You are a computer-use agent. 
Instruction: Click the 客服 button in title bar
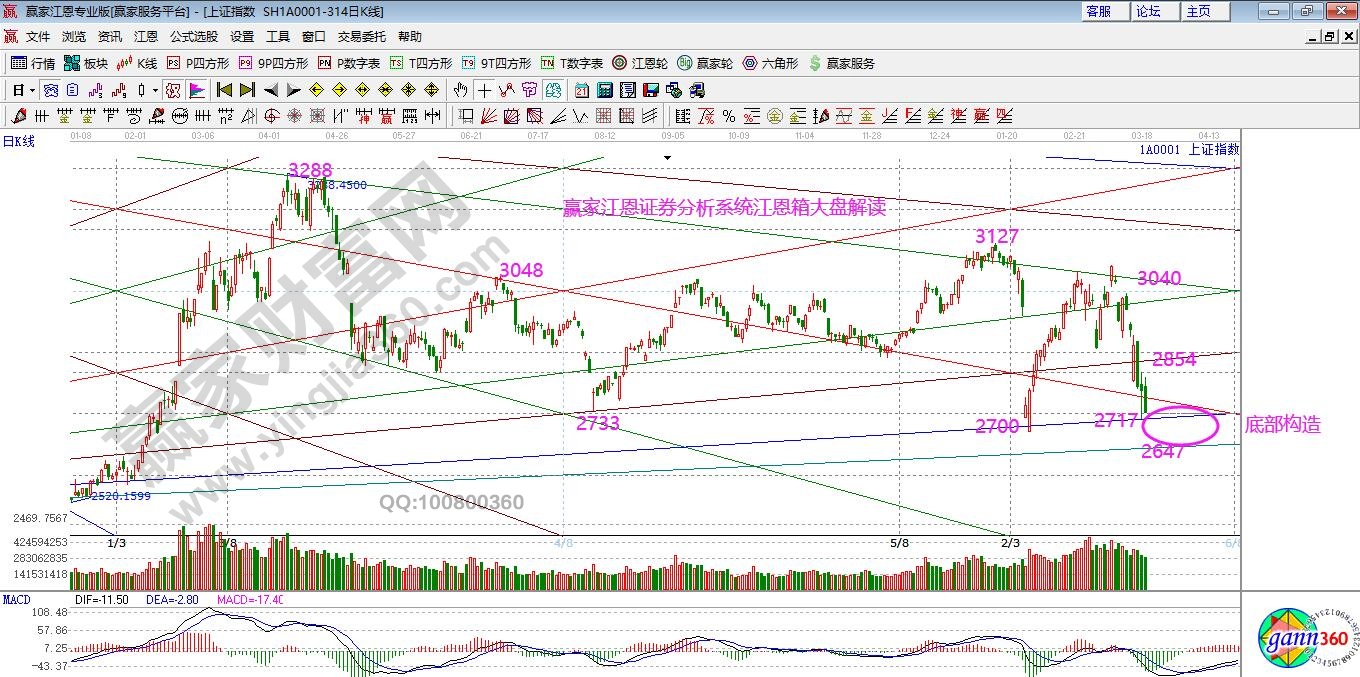point(1098,11)
